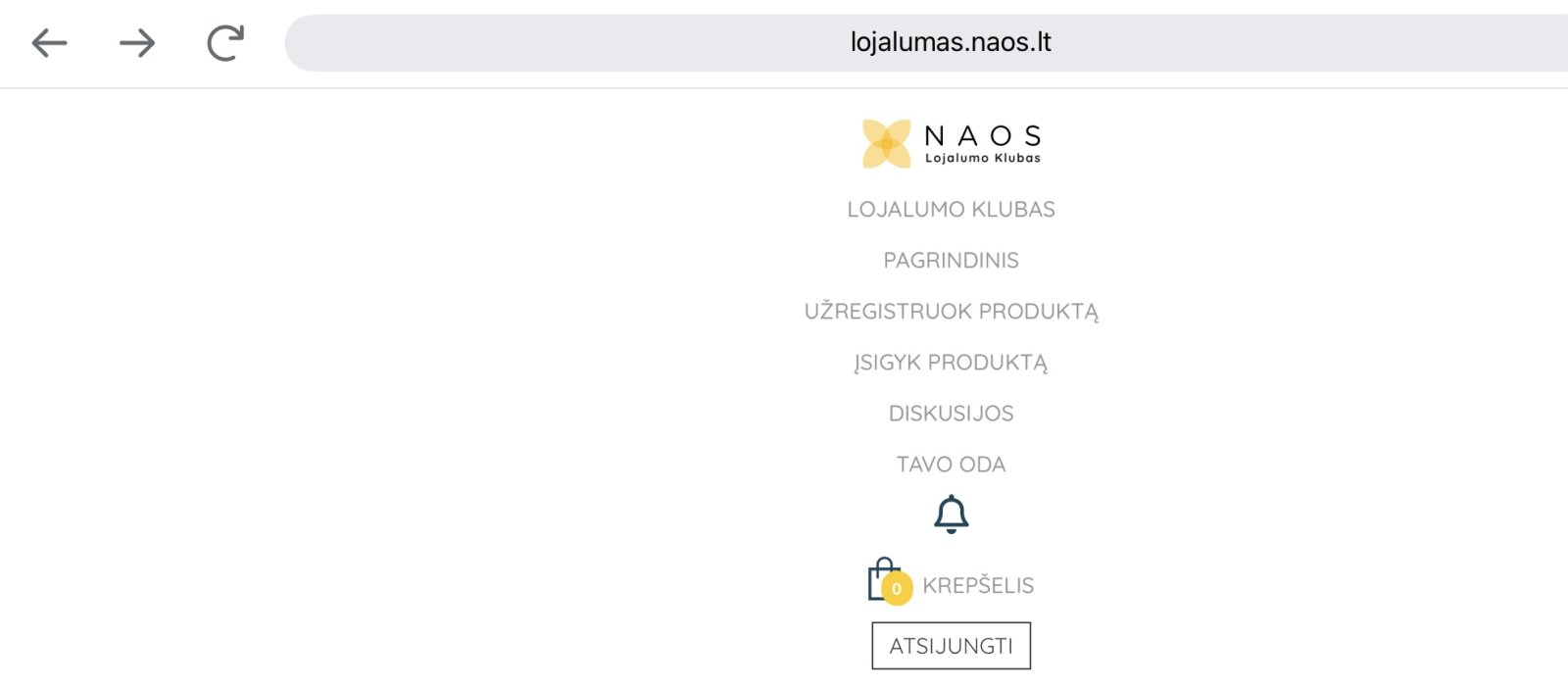
Task: Open the ĮSIGYK PRODUKTĄ menu link
Action: coord(951,363)
